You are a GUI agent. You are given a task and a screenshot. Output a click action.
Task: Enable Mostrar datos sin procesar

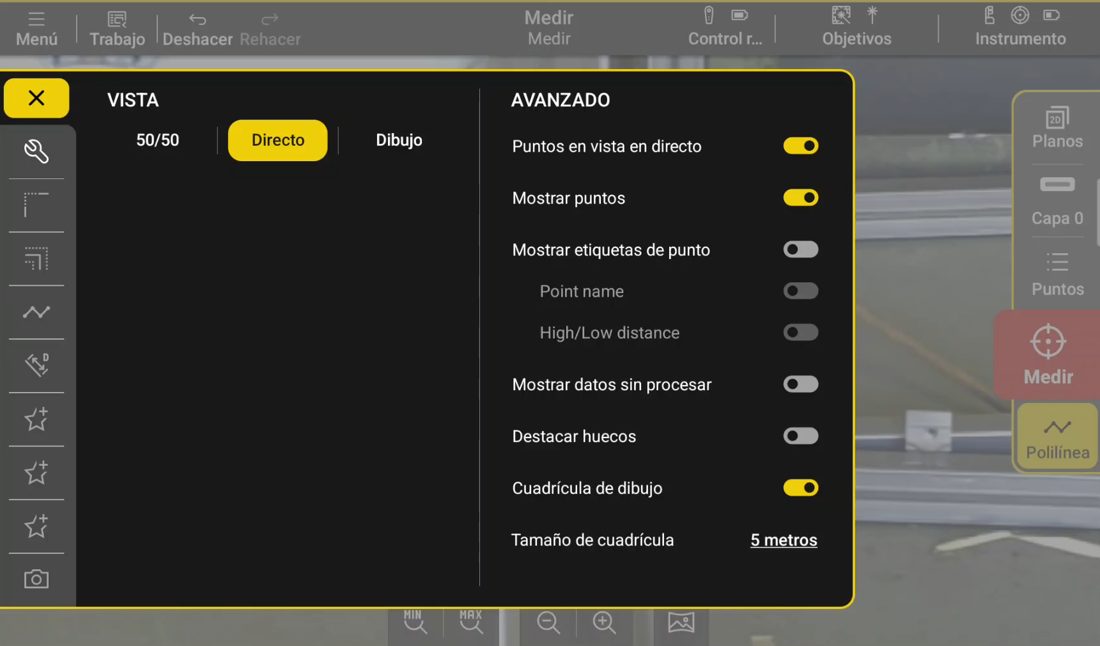coord(800,384)
